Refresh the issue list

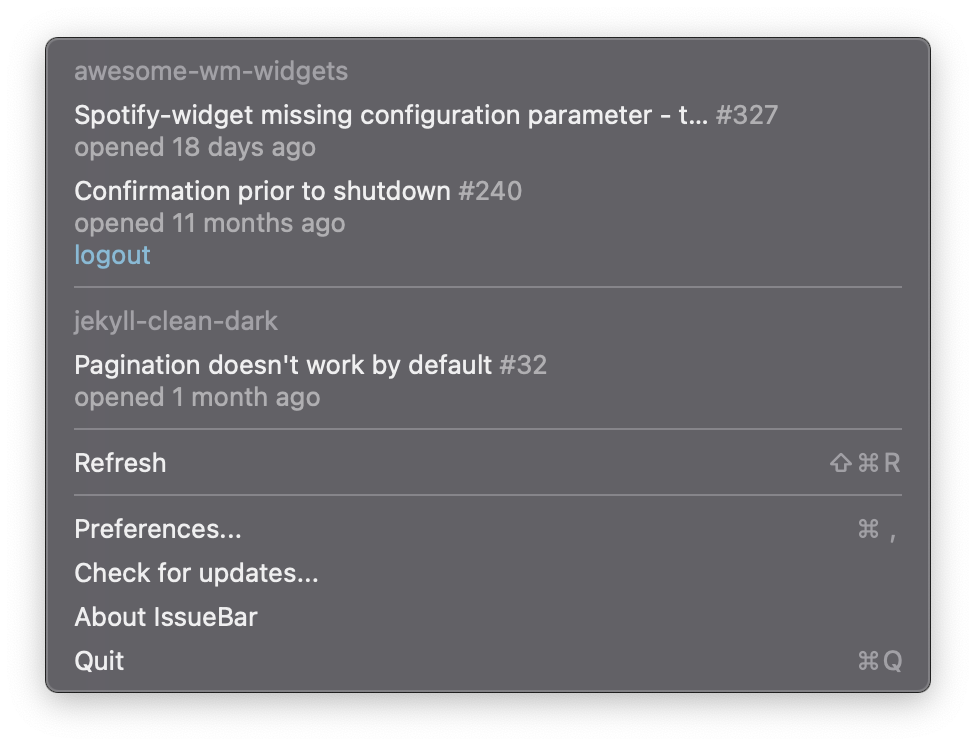click(x=120, y=462)
